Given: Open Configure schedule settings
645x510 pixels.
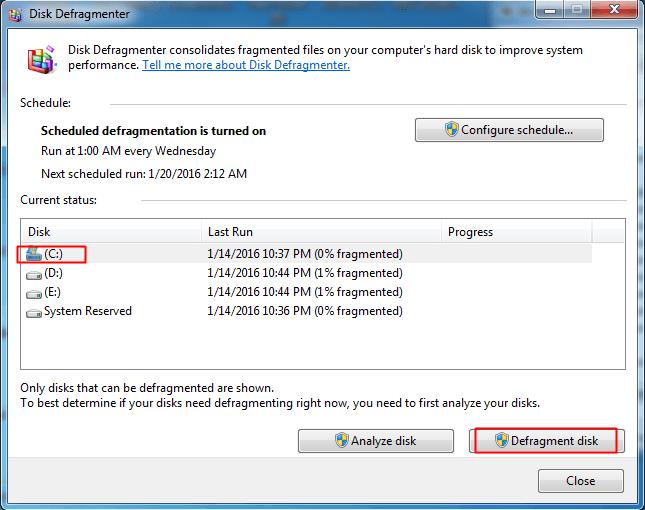Looking at the screenshot, I should tap(509, 130).
